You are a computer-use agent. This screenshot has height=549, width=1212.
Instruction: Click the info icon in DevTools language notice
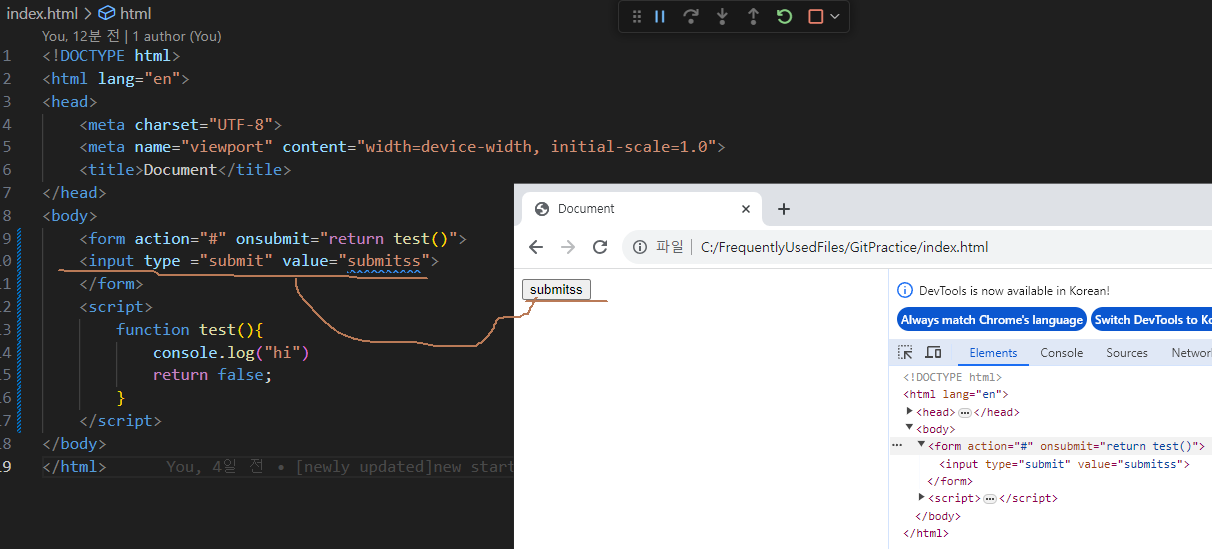[x=905, y=291]
